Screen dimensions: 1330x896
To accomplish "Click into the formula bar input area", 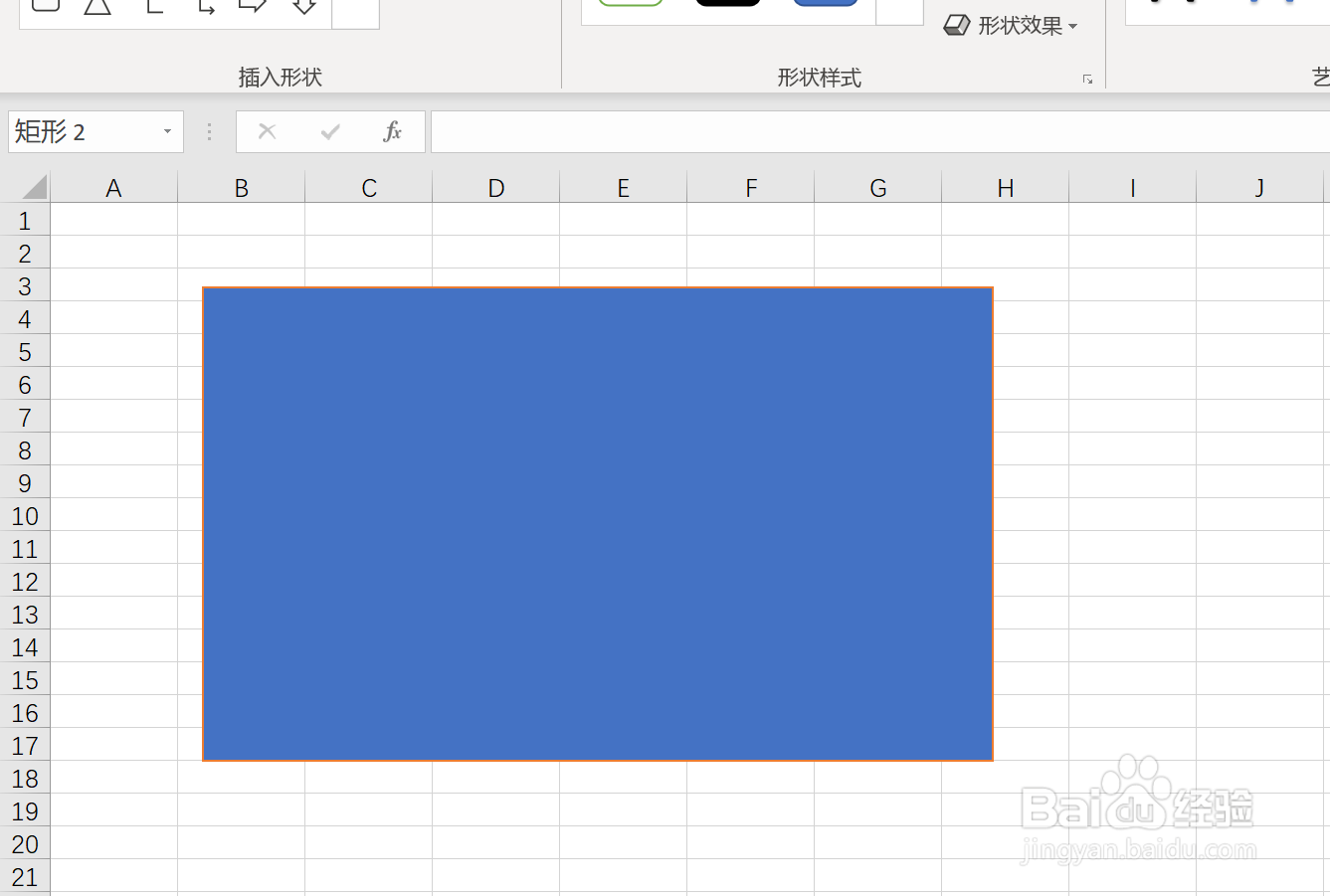I will coord(880,131).
